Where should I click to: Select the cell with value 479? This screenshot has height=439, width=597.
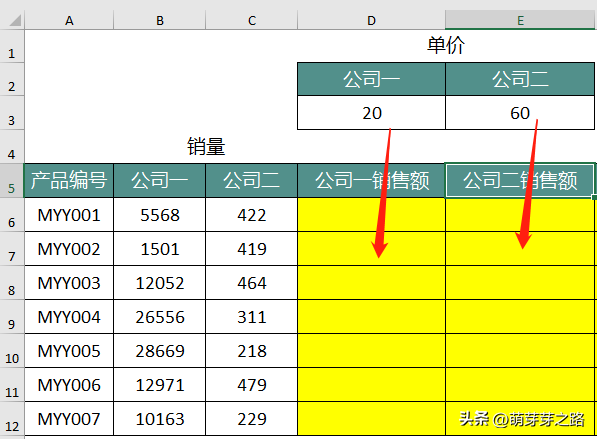(252, 385)
